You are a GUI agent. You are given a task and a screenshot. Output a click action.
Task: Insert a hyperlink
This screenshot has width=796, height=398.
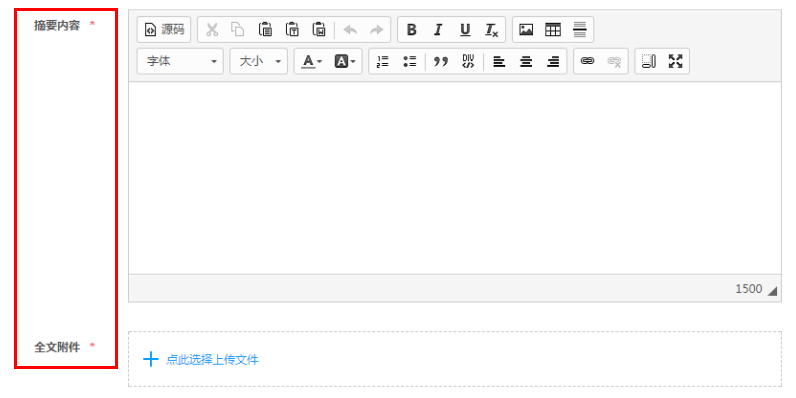click(587, 61)
